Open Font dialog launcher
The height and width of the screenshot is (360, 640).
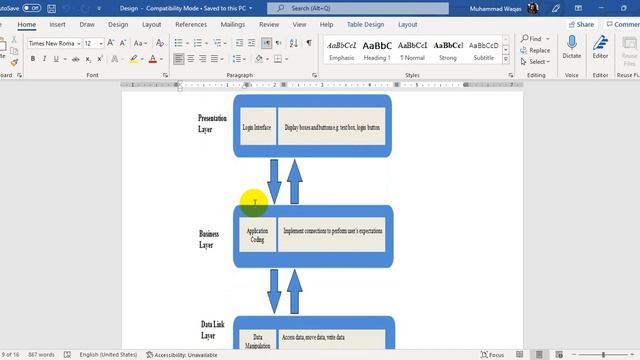[x=165, y=75]
